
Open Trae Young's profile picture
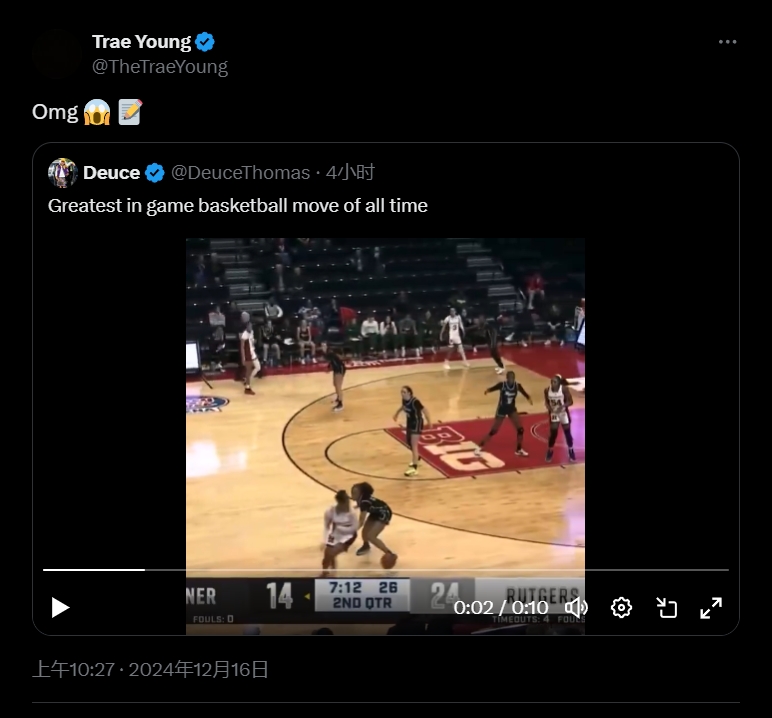[x=57, y=53]
